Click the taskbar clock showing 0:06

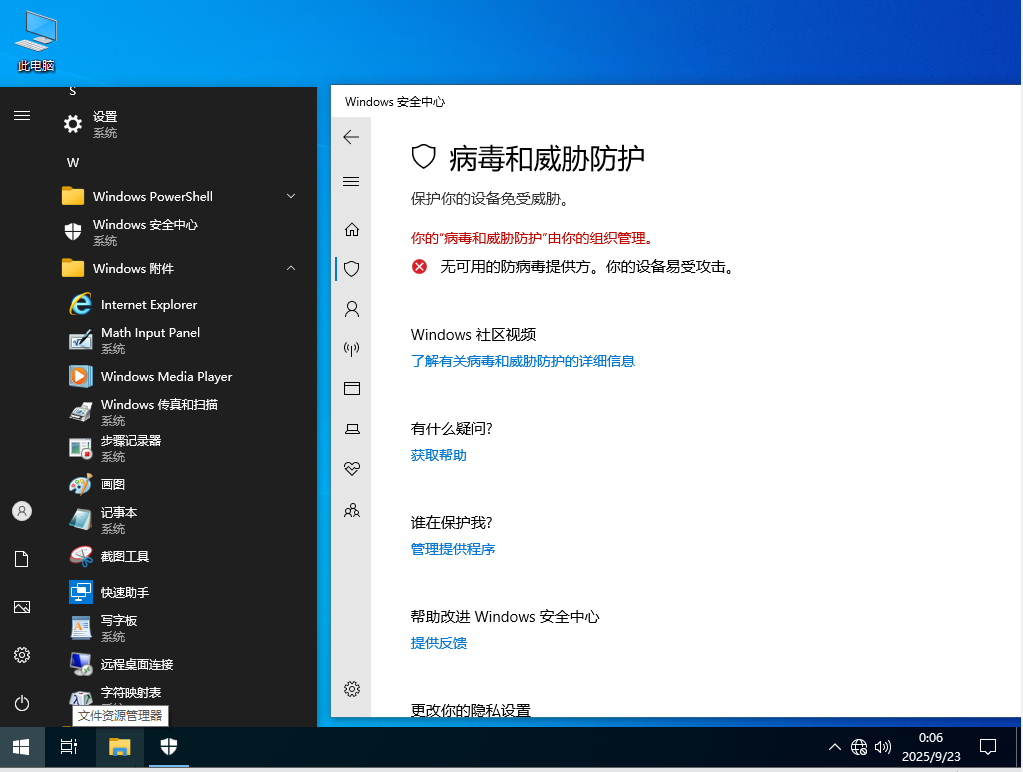coord(931,747)
